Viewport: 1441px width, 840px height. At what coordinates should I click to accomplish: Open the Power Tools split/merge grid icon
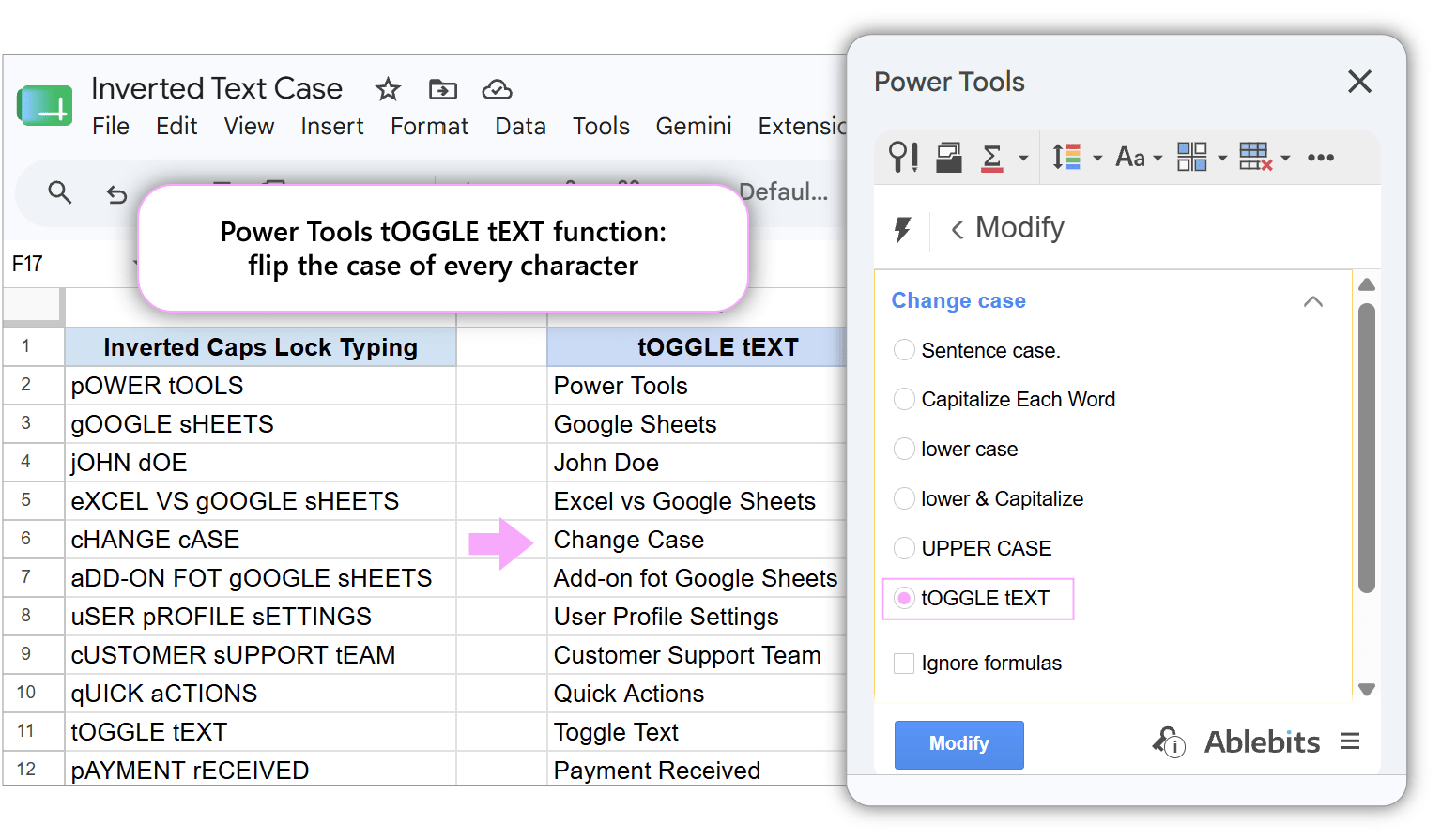(x=1192, y=157)
